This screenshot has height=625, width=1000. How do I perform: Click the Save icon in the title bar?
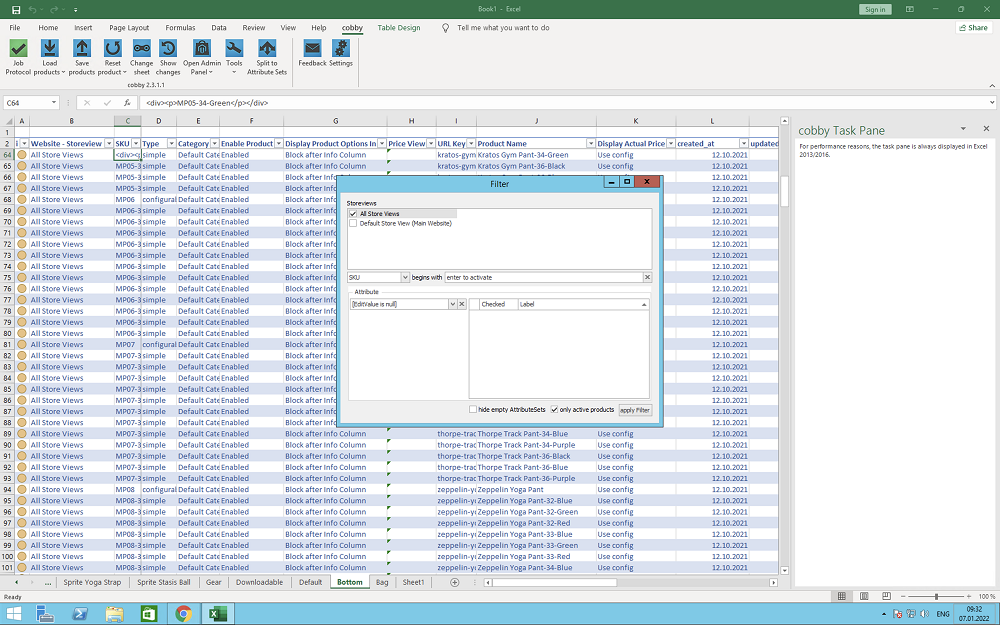16,10
